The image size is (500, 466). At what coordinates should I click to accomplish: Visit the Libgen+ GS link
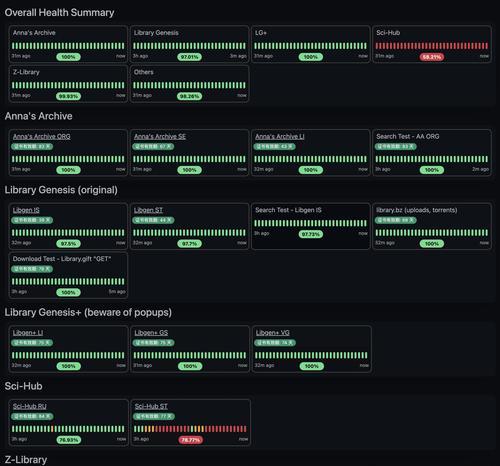(151, 333)
